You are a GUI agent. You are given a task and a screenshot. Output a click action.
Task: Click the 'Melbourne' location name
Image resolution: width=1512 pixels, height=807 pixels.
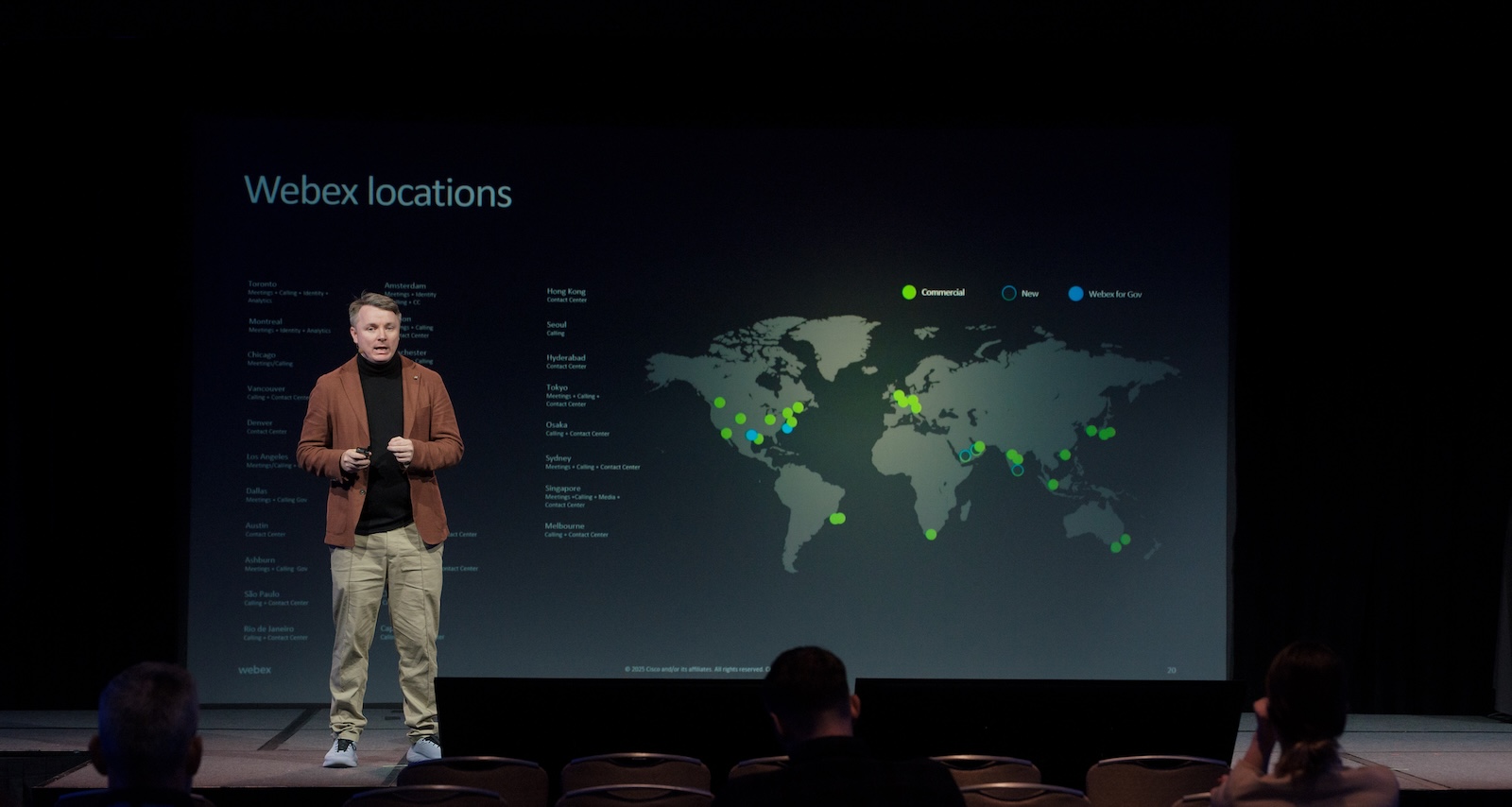click(x=565, y=525)
